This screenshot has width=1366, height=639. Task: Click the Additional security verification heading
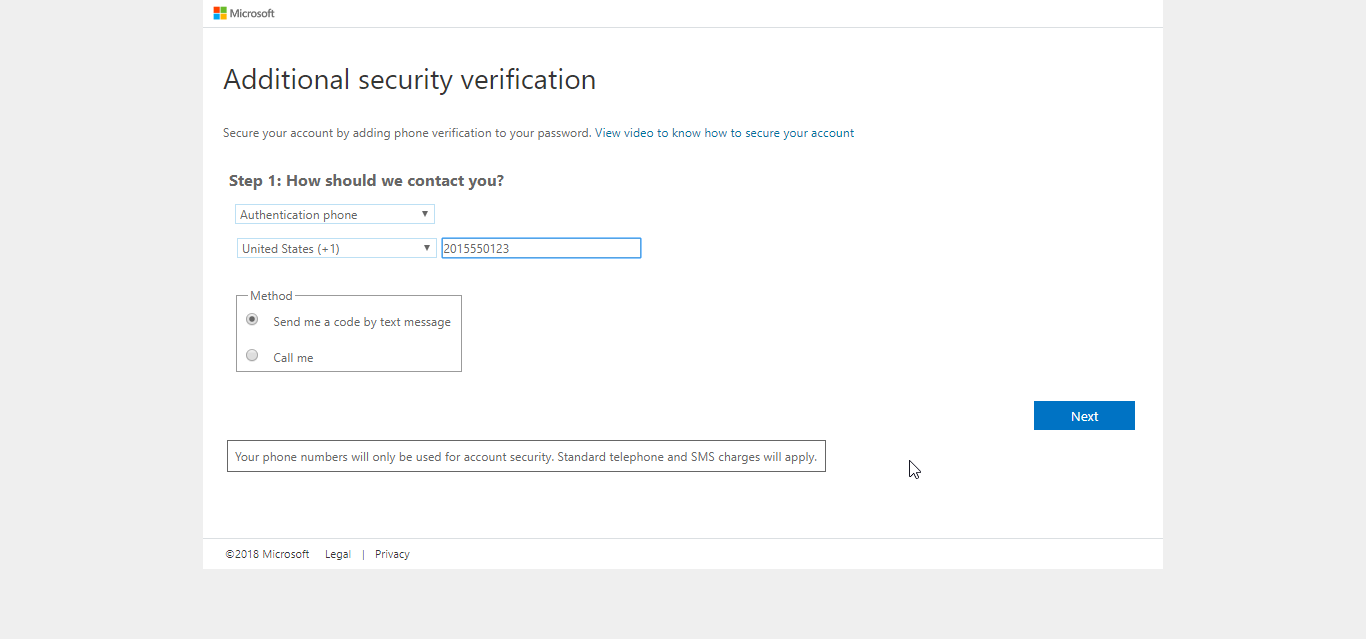tap(410, 80)
